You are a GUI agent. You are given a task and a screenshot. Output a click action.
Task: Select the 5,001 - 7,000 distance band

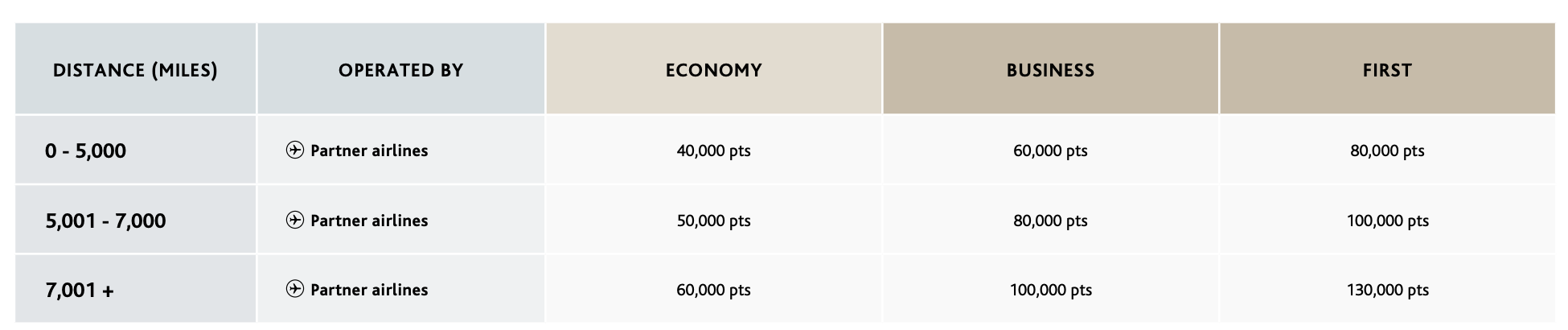pyautogui.click(x=105, y=221)
